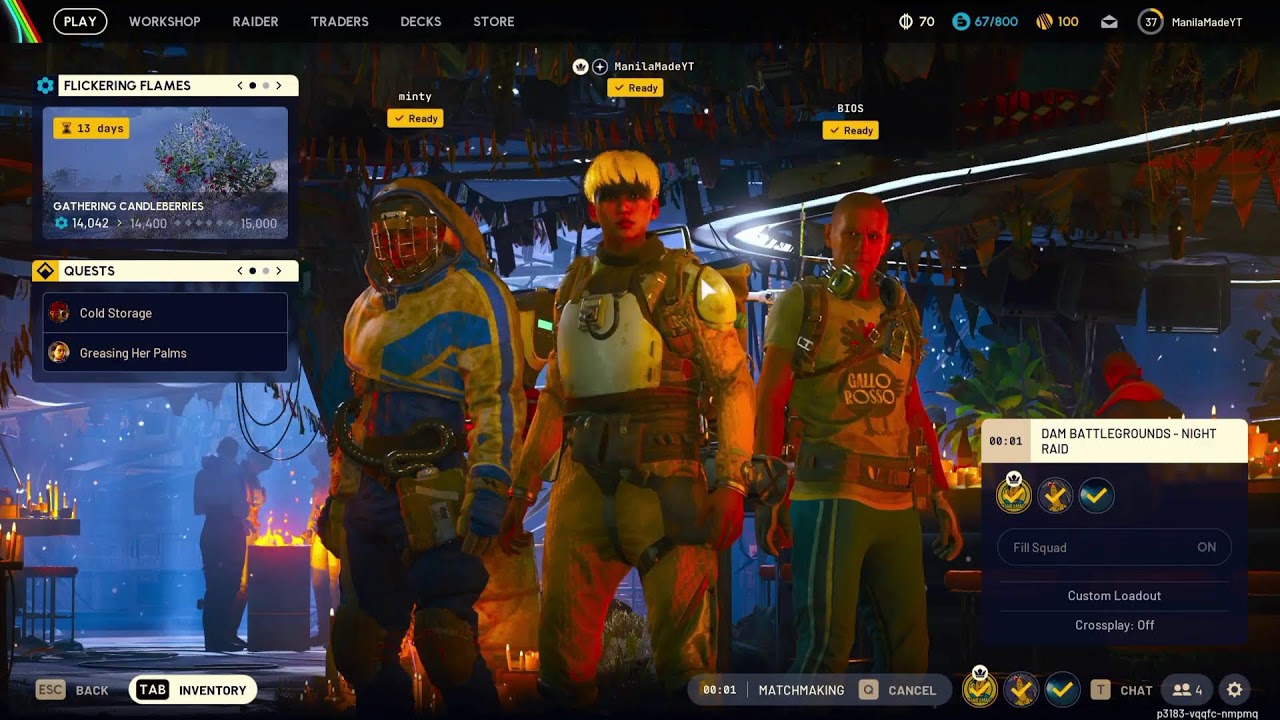Open the DECKS tab
This screenshot has width=1280, height=720.
click(x=420, y=21)
